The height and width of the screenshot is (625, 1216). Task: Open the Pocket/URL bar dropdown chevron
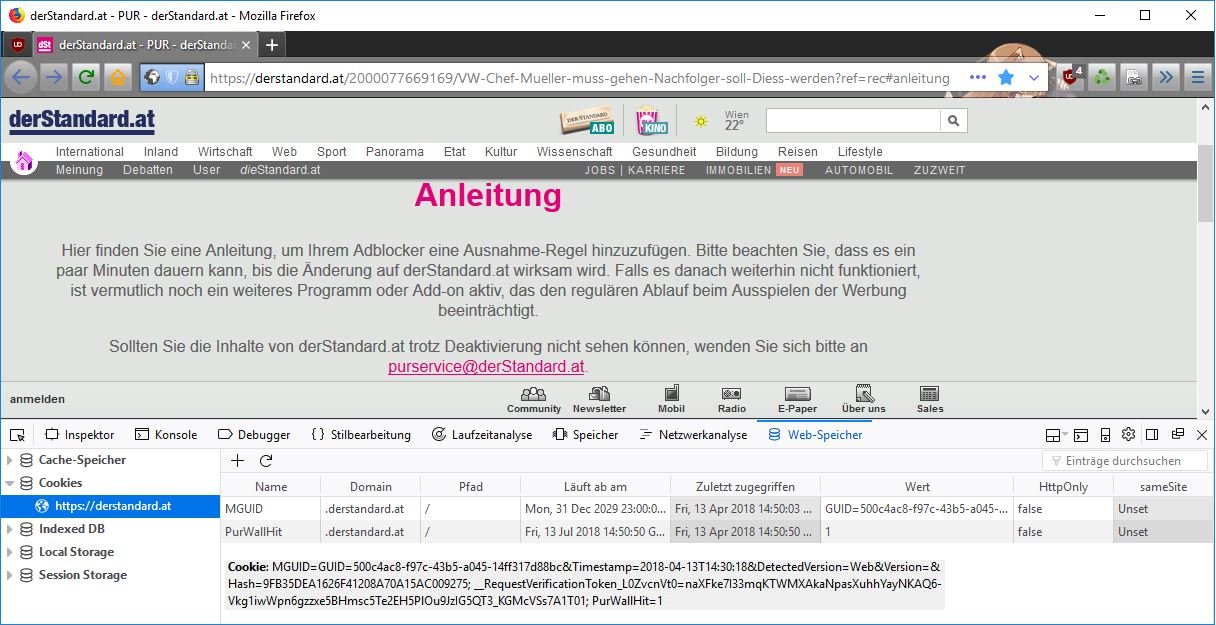point(1034,77)
